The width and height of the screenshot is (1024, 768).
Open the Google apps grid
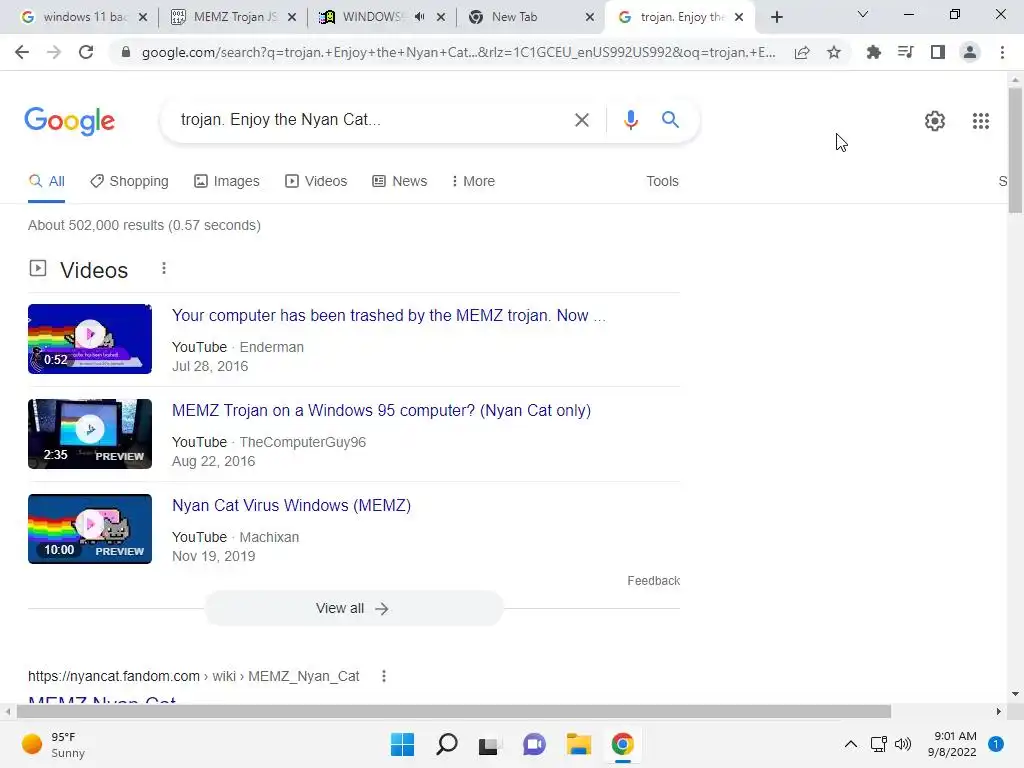(x=980, y=121)
